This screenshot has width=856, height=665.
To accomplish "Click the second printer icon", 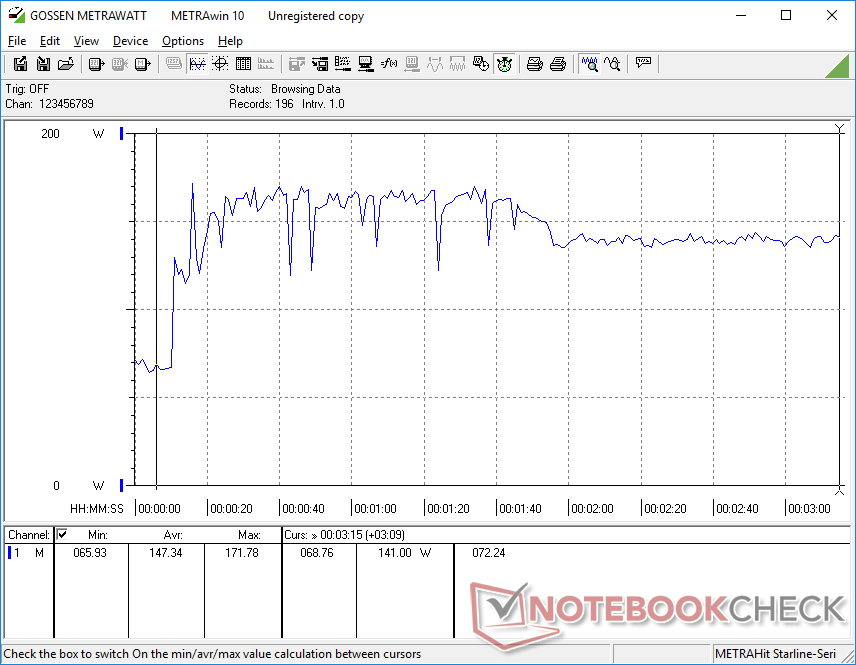I will (x=557, y=64).
